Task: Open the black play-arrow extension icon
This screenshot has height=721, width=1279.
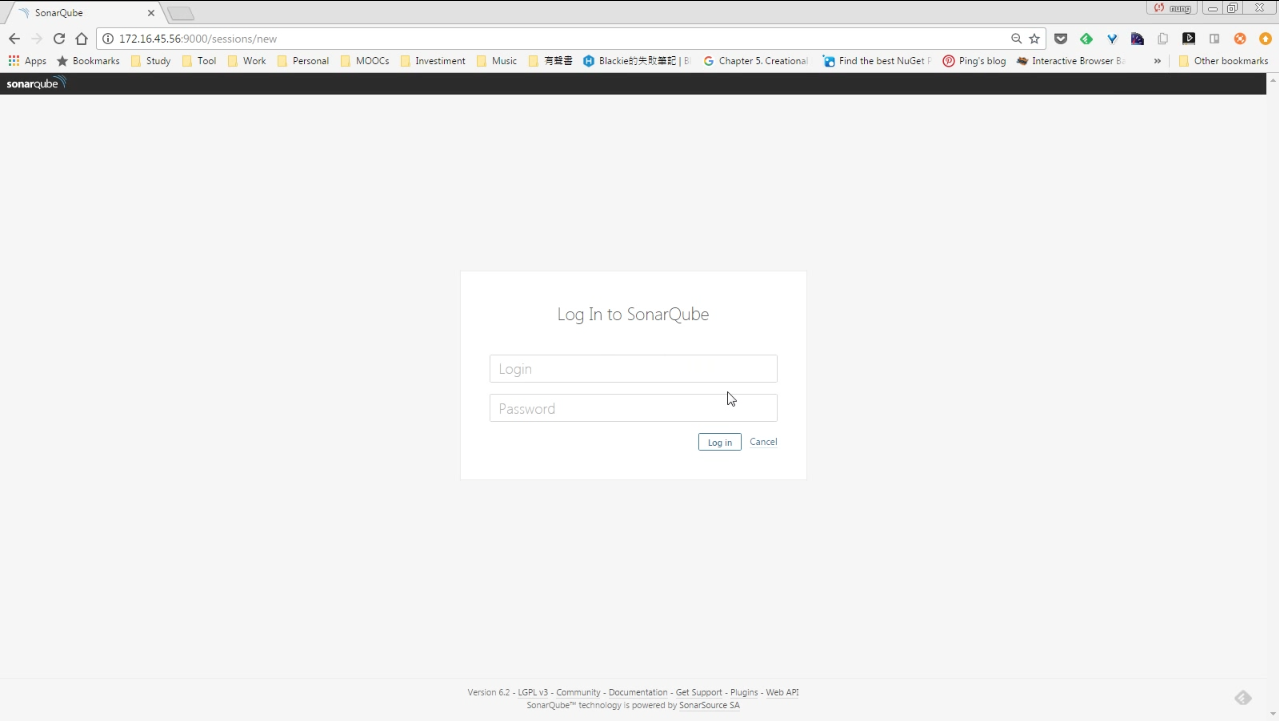Action: pos(1188,39)
